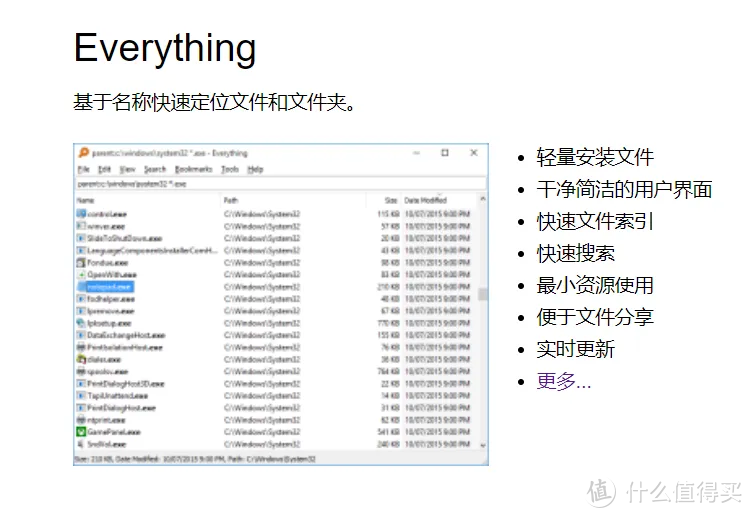Click the Everything magnifier icon in title bar

[84, 153]
